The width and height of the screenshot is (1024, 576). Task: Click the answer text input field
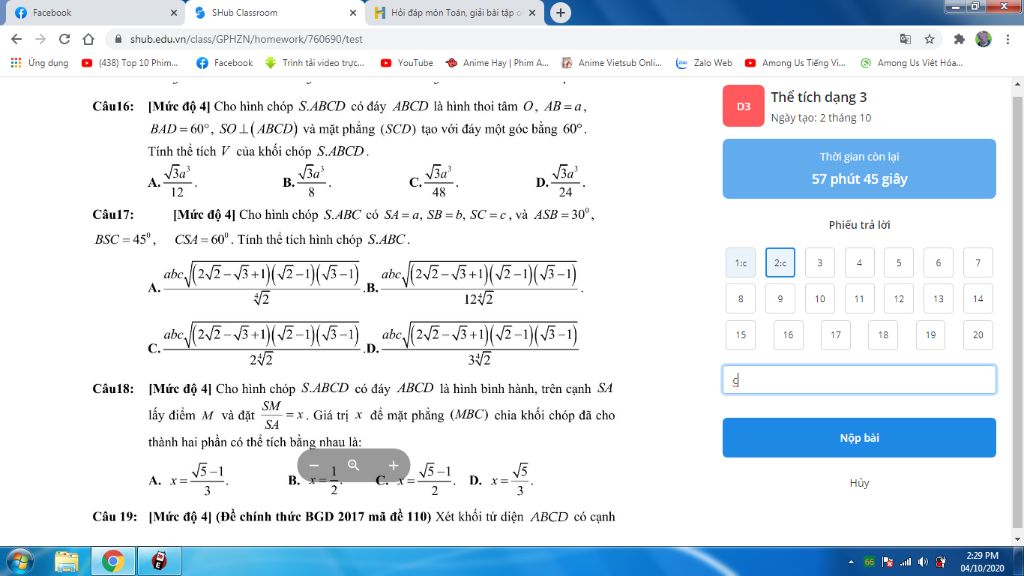pyautogui.click(x=859, y=379)
